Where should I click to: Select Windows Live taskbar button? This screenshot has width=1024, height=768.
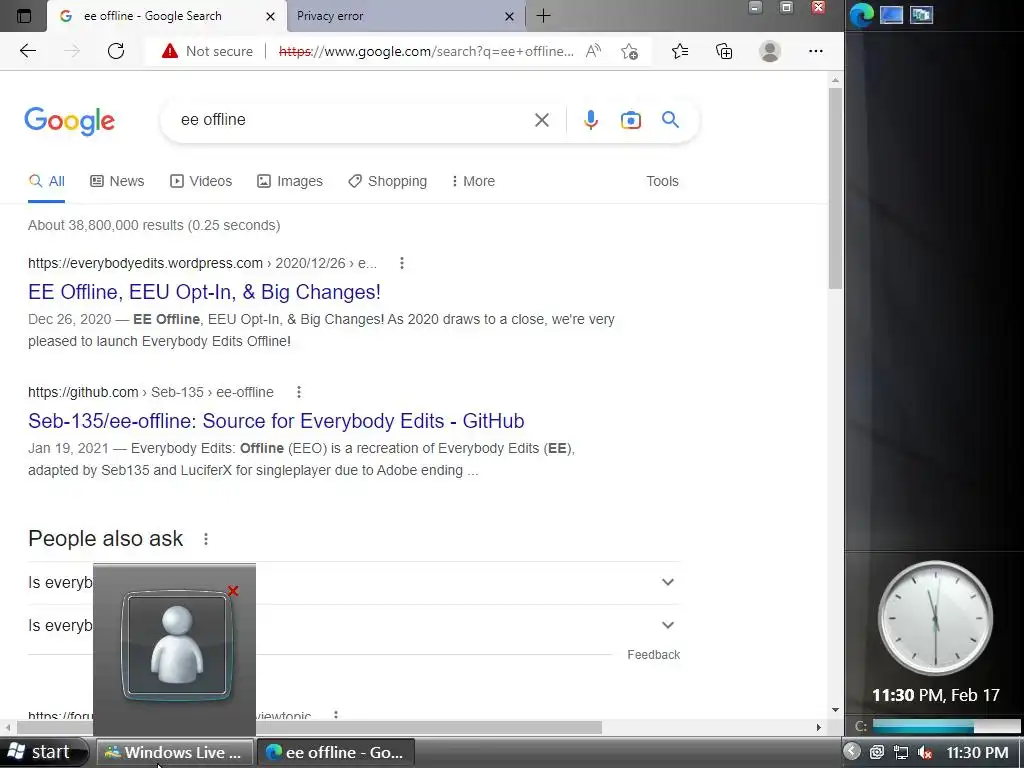pyautogui.click(x=175, y=752)
